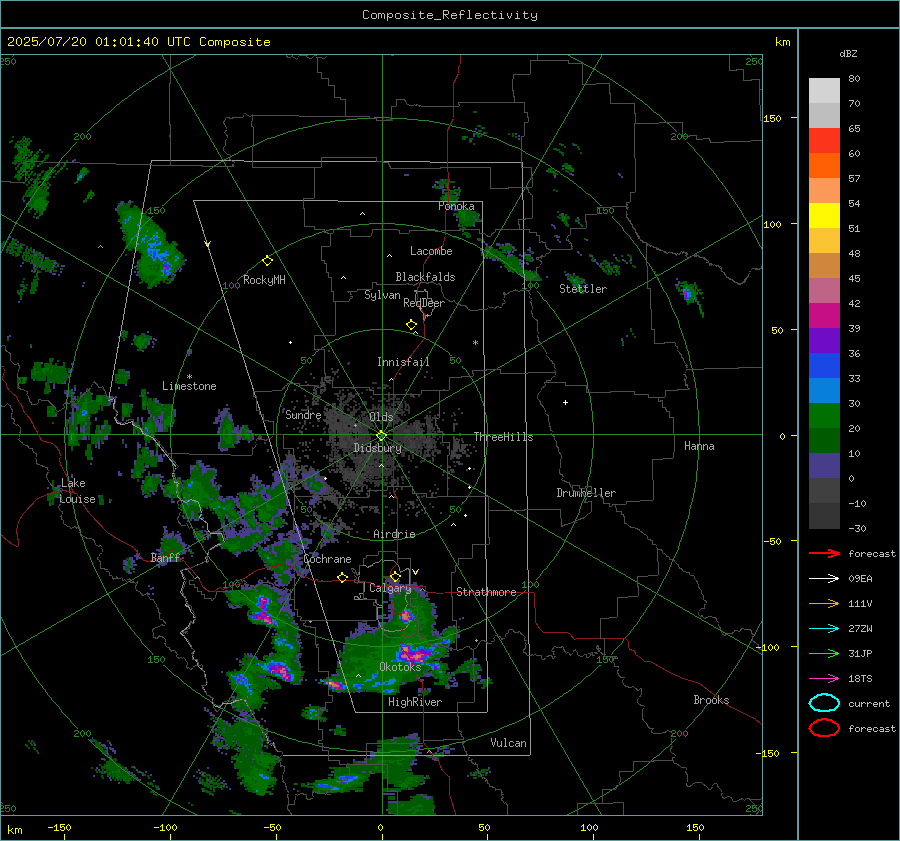
Task: Click the slate purple swatch between 10 and 0
Action: pos(824,466)
